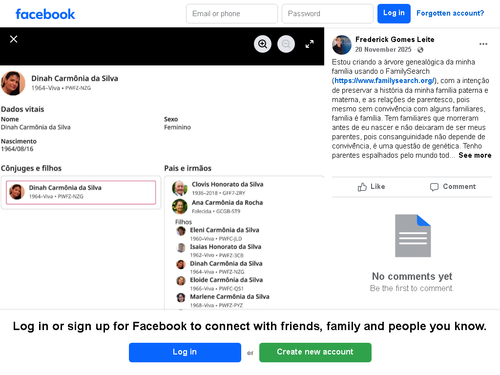The image size is (500, 375).
Task: Open the Forgotten account link
Action: pos(450,13)
